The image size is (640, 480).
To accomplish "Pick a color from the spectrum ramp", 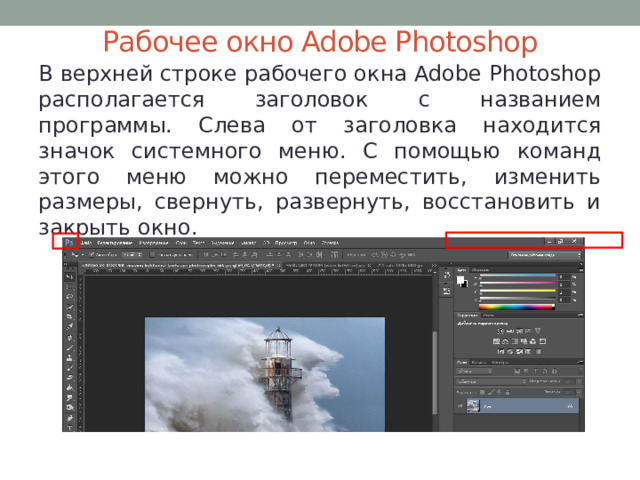I will pos(517,307).
